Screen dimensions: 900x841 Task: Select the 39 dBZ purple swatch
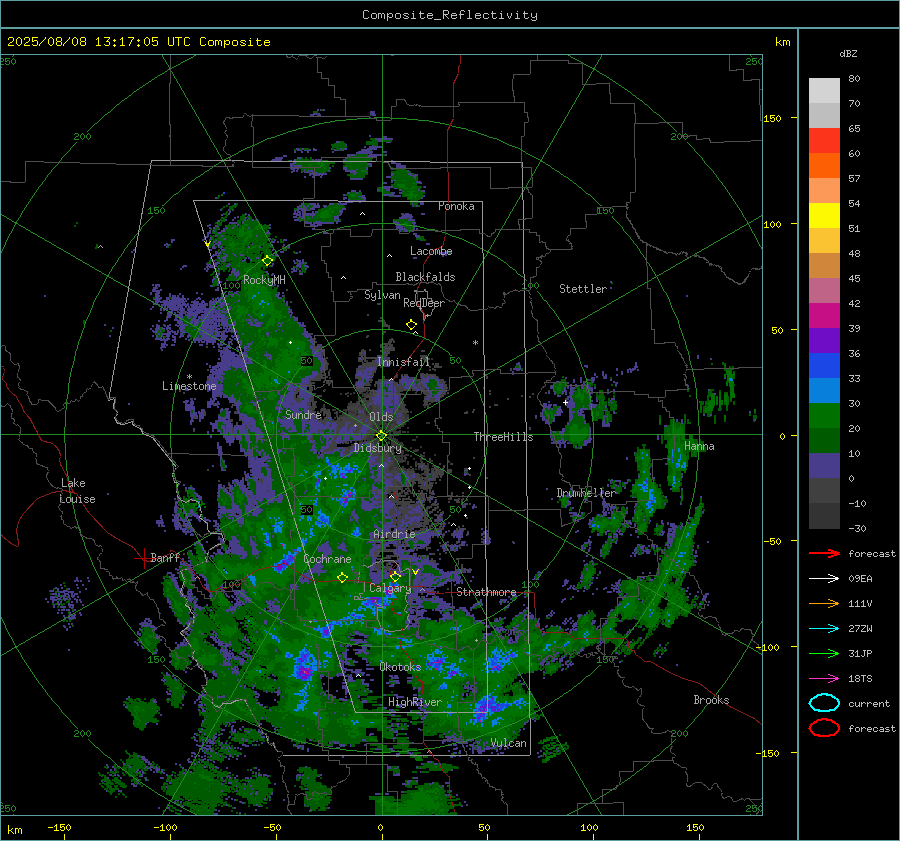824,340
